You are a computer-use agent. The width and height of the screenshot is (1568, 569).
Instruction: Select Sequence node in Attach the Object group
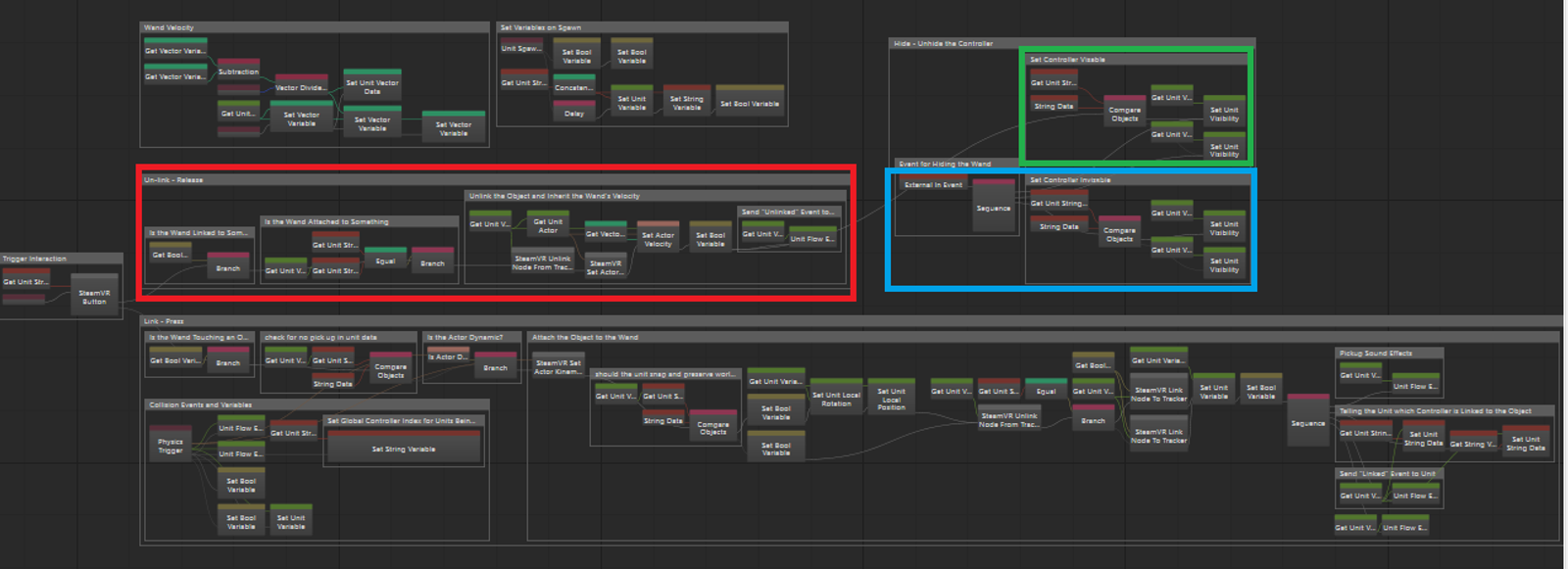(x=1307, y=420)
